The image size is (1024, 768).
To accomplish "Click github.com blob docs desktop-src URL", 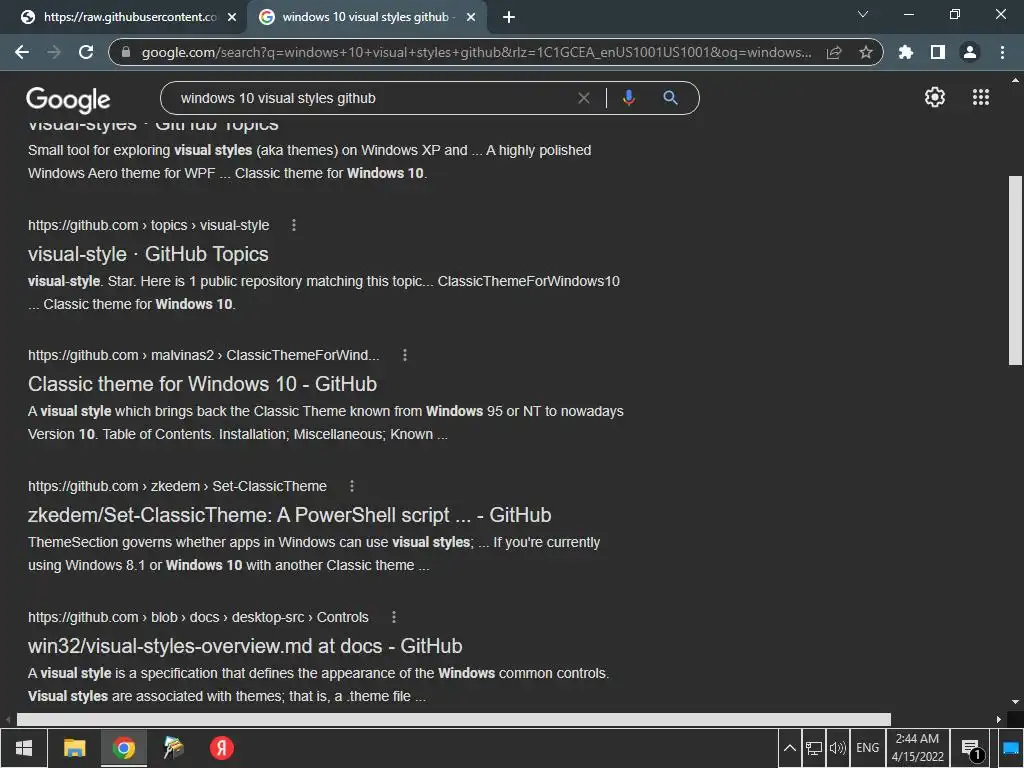I will point(198,617).
